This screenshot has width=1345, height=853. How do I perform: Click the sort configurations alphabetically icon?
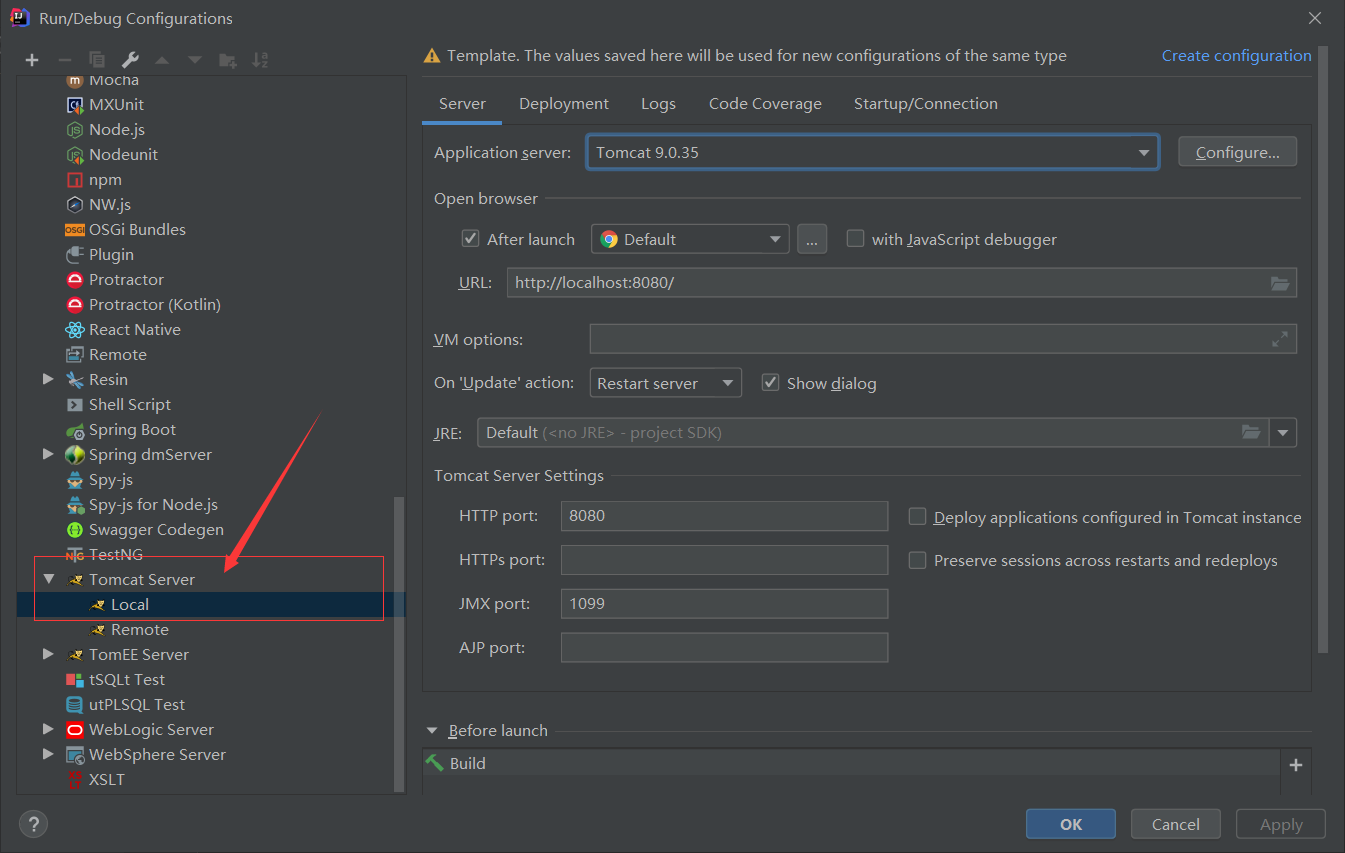(x=260, y=60)
